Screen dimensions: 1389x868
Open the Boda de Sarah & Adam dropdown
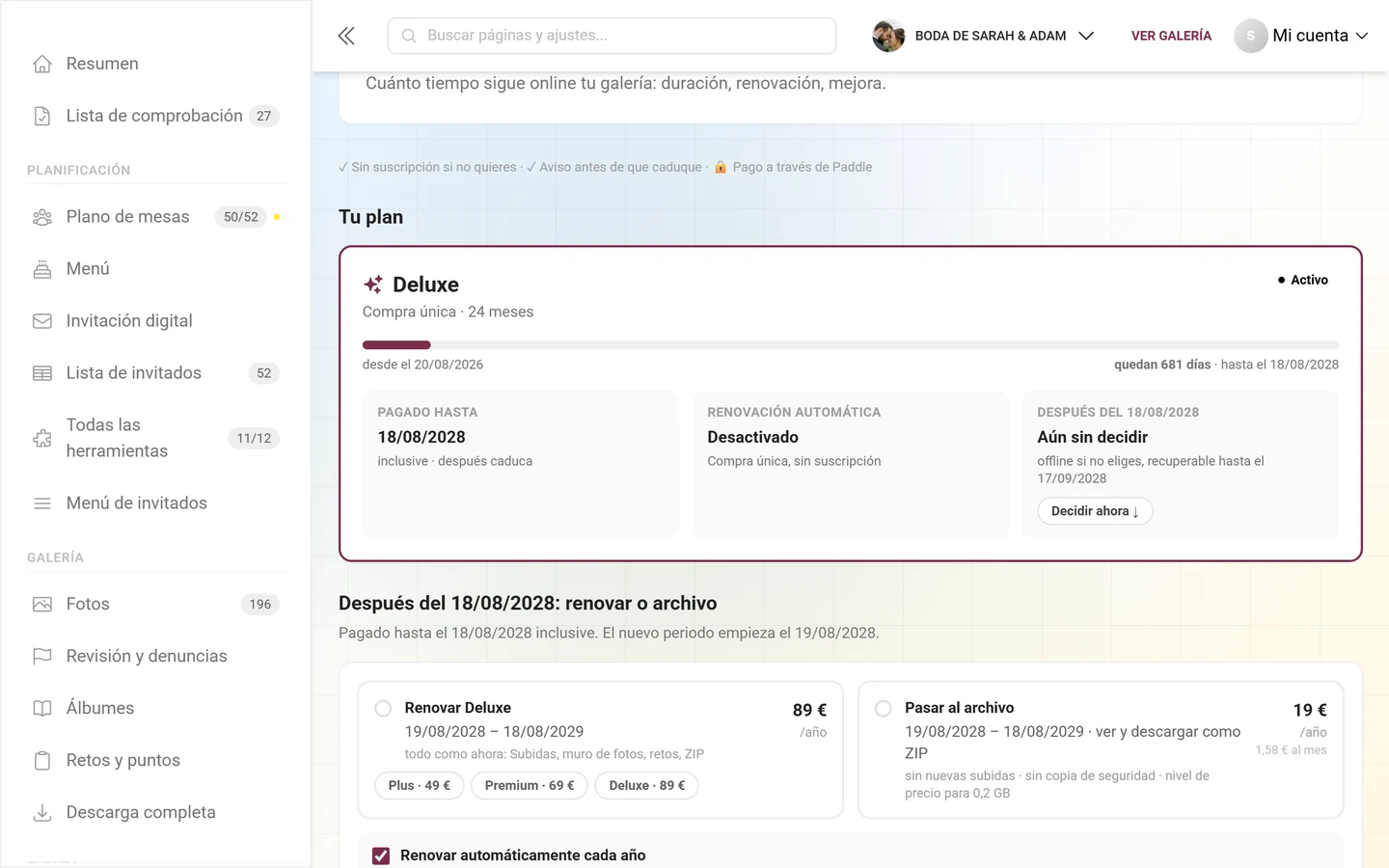click(984, 36)
